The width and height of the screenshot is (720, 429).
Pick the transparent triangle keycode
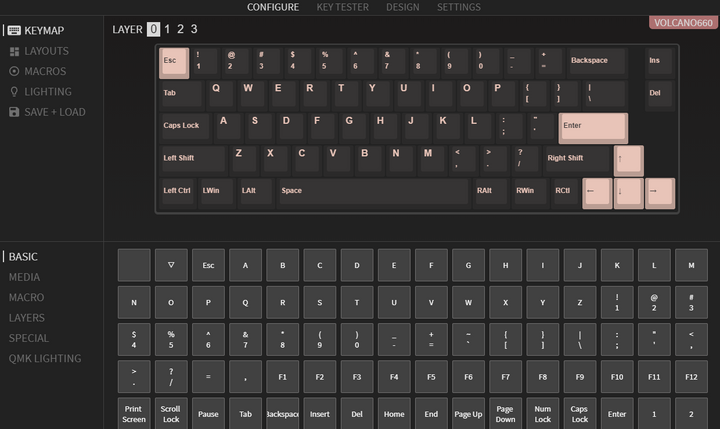click(x=171, y=265)
